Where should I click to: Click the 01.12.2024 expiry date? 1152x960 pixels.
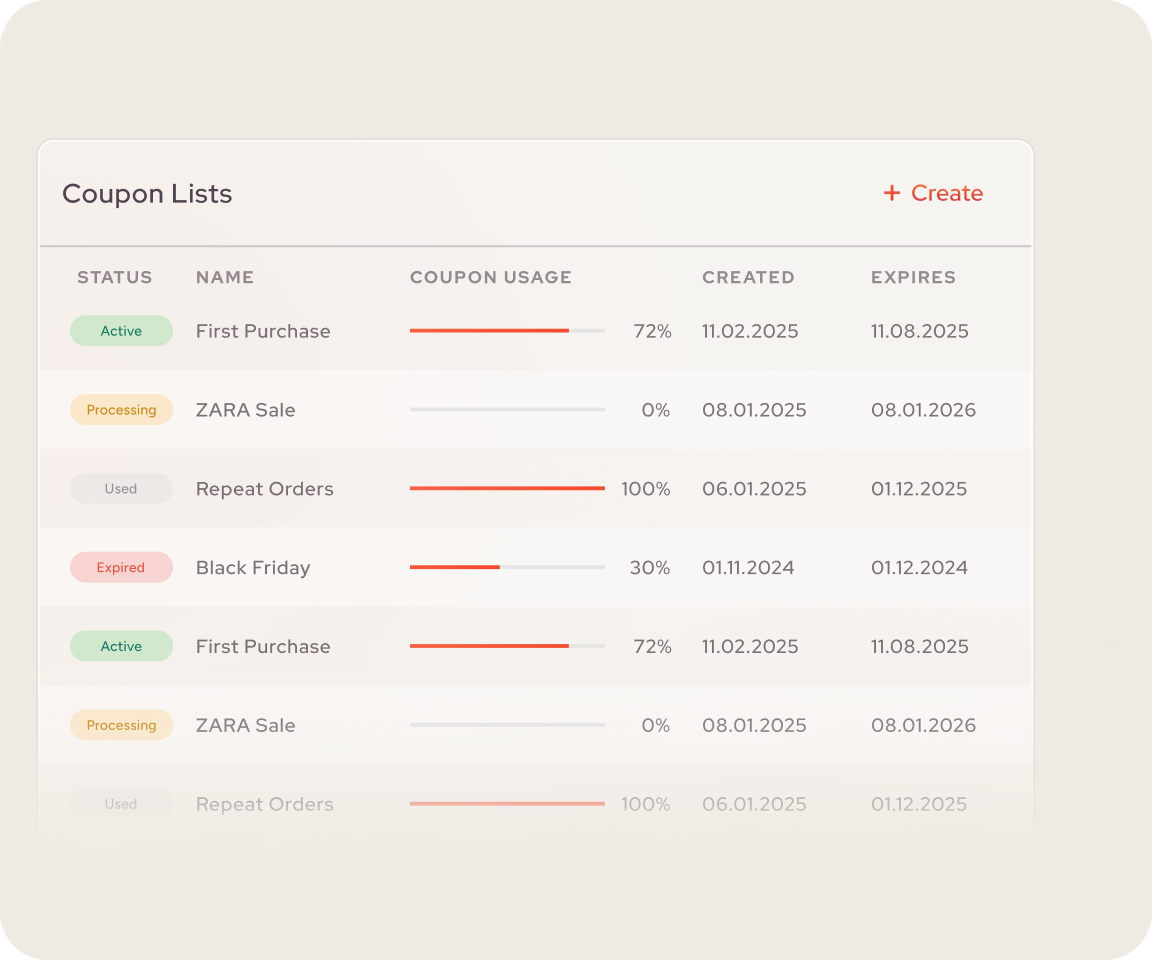tap(919, 568)
